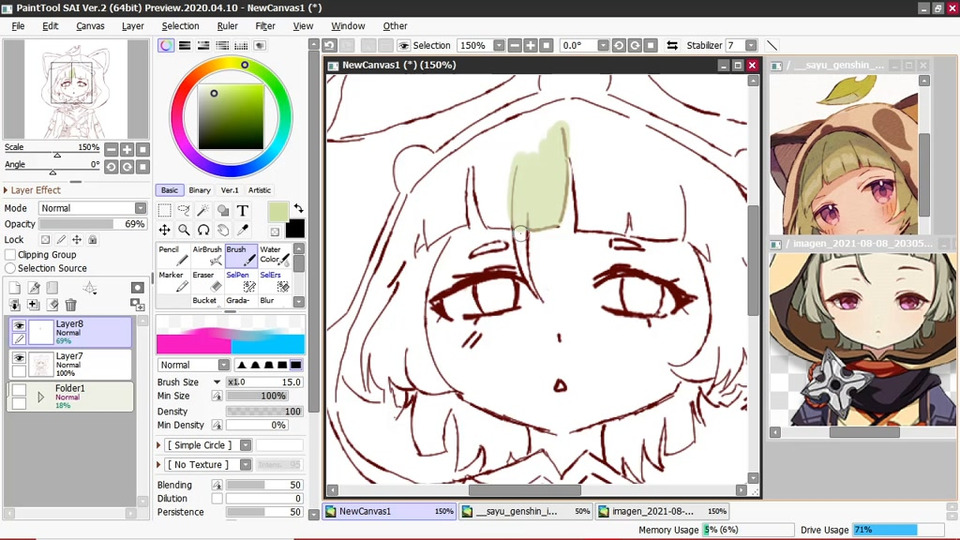The height and width of the screenshot is (540, 960).
Task: Choose the Water Color brush
Action: tap(274, 255)
